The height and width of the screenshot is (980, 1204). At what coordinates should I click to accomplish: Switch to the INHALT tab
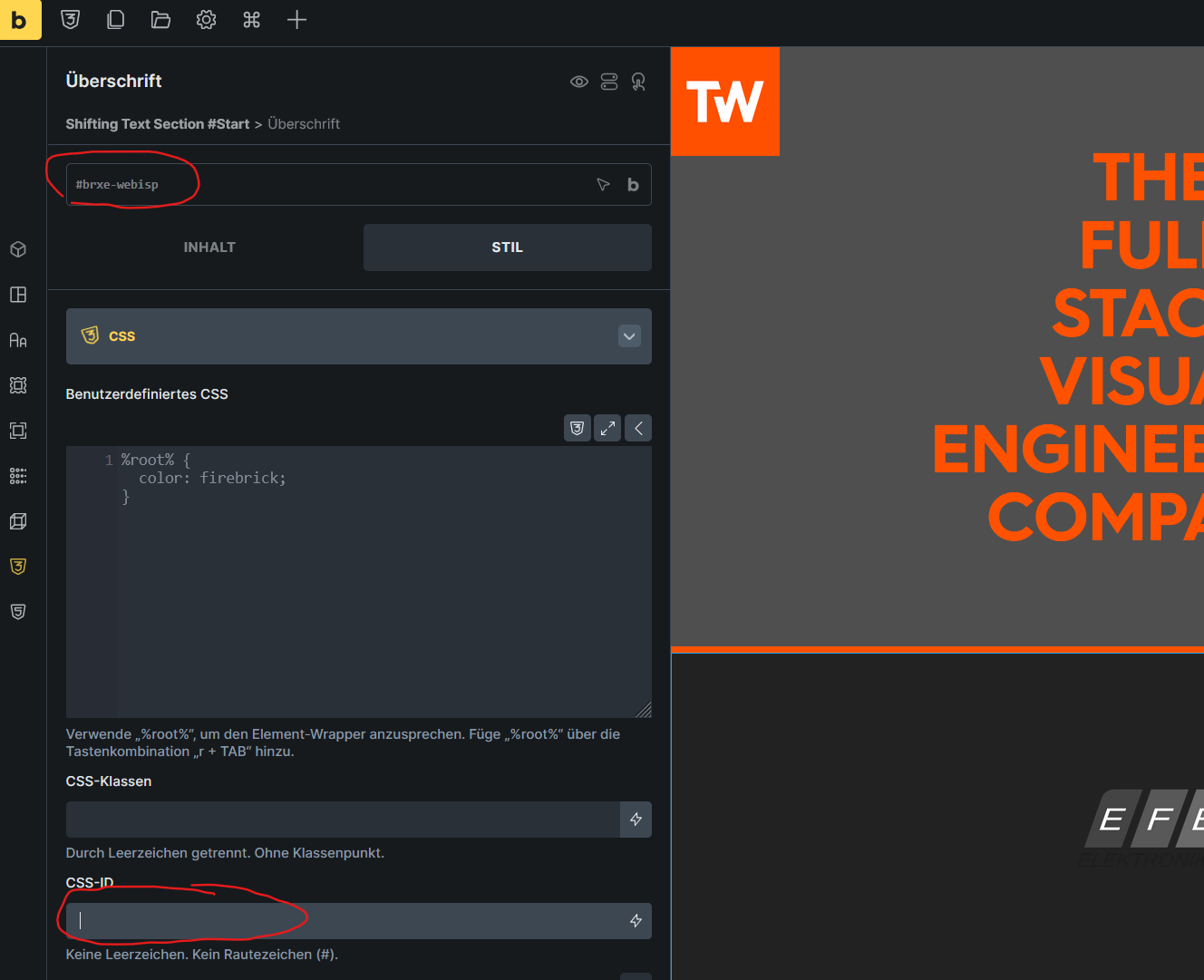(209, 247)
